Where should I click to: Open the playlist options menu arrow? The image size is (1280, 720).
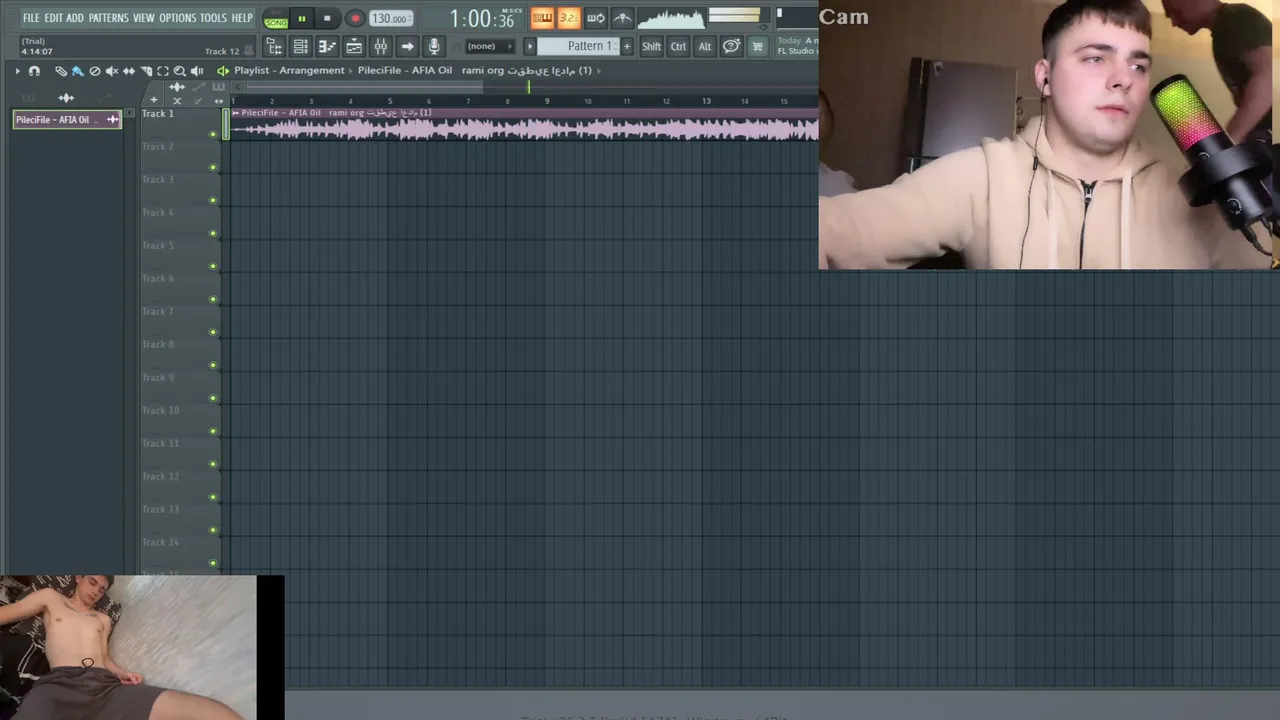click(x=17, y=71)
